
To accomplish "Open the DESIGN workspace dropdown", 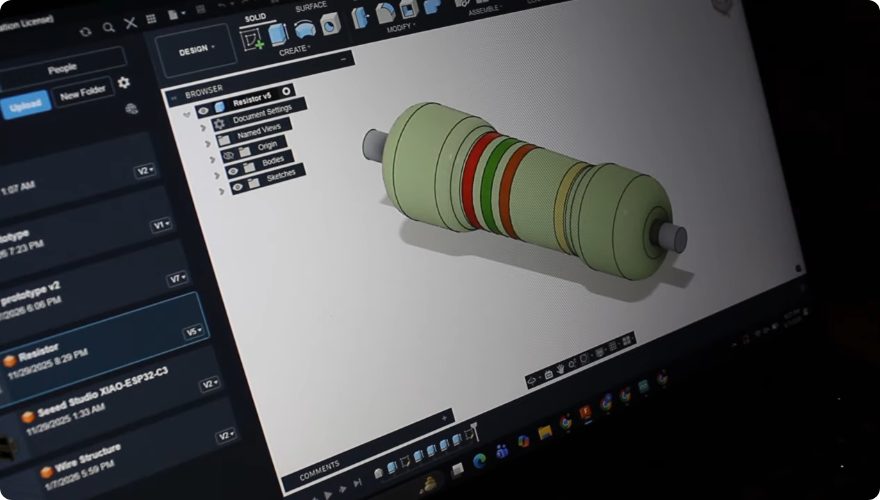I will click(x=196, y=50).
